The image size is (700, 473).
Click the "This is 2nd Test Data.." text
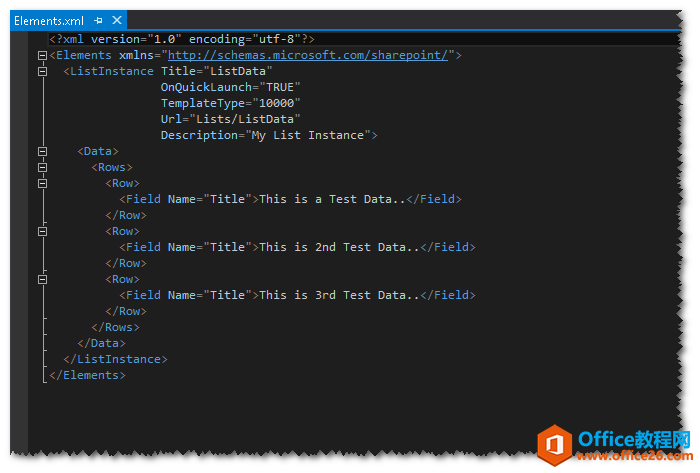coord(339,247)
